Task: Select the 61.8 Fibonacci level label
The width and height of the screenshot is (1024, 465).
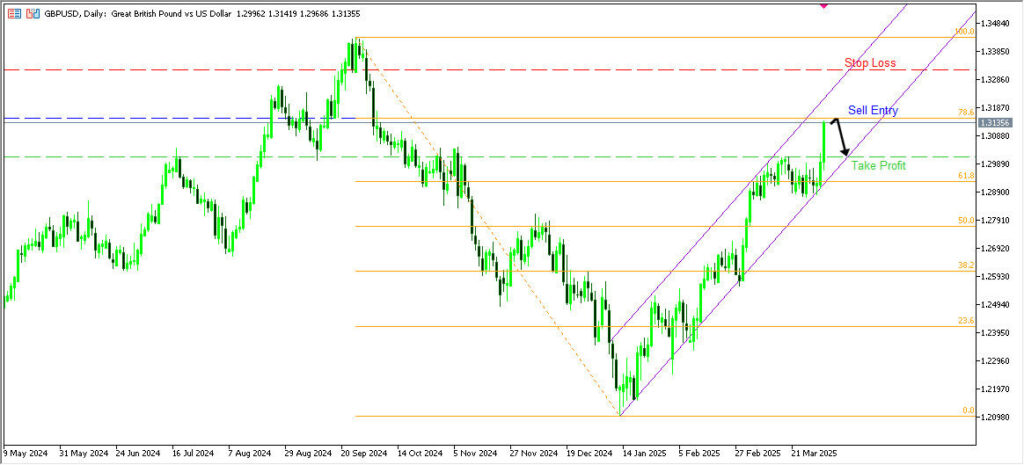Action: point(965,176)
